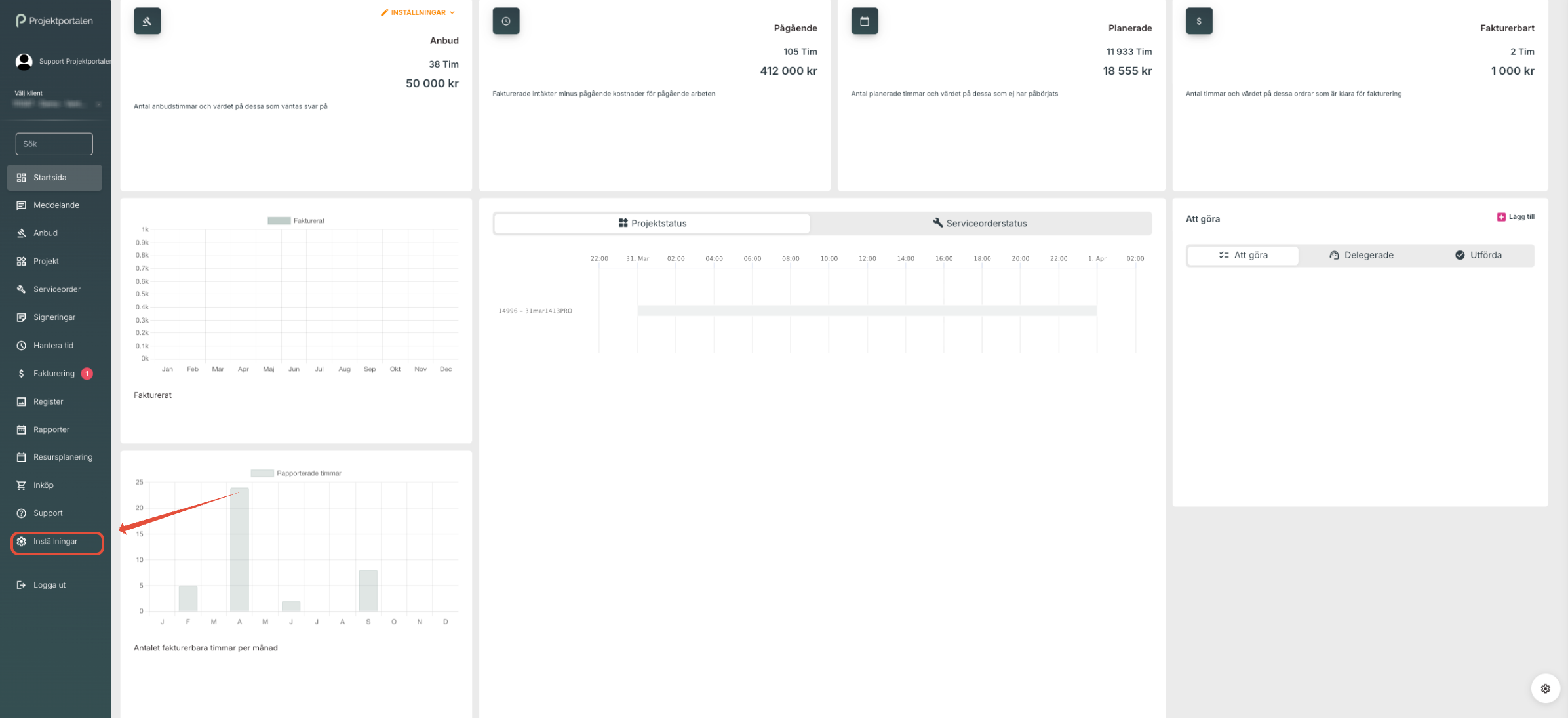The image size is (1568, 718).
Task: Click Lägg till in Att göra
Action: coord(1516,217)
